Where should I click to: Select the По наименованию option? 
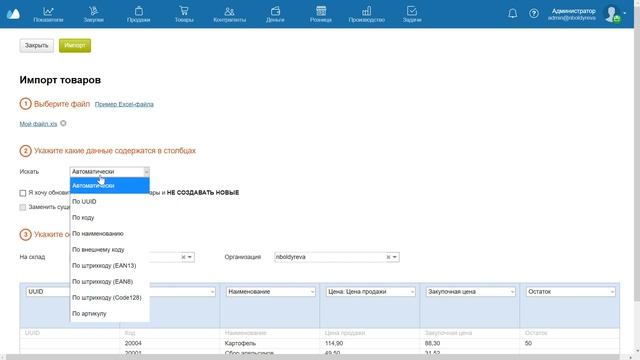pos(109,233)
